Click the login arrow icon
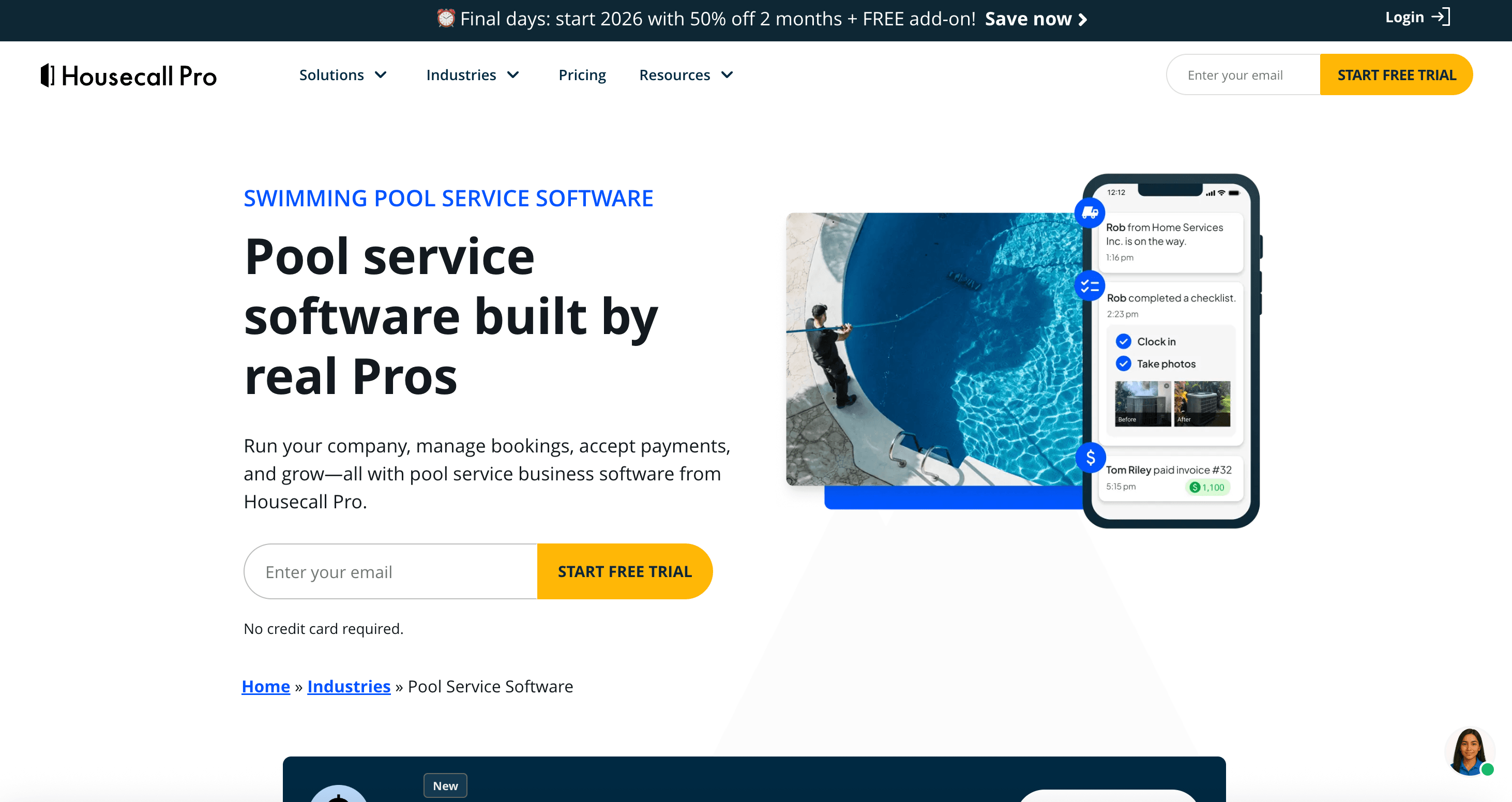 coord(1441,17)
